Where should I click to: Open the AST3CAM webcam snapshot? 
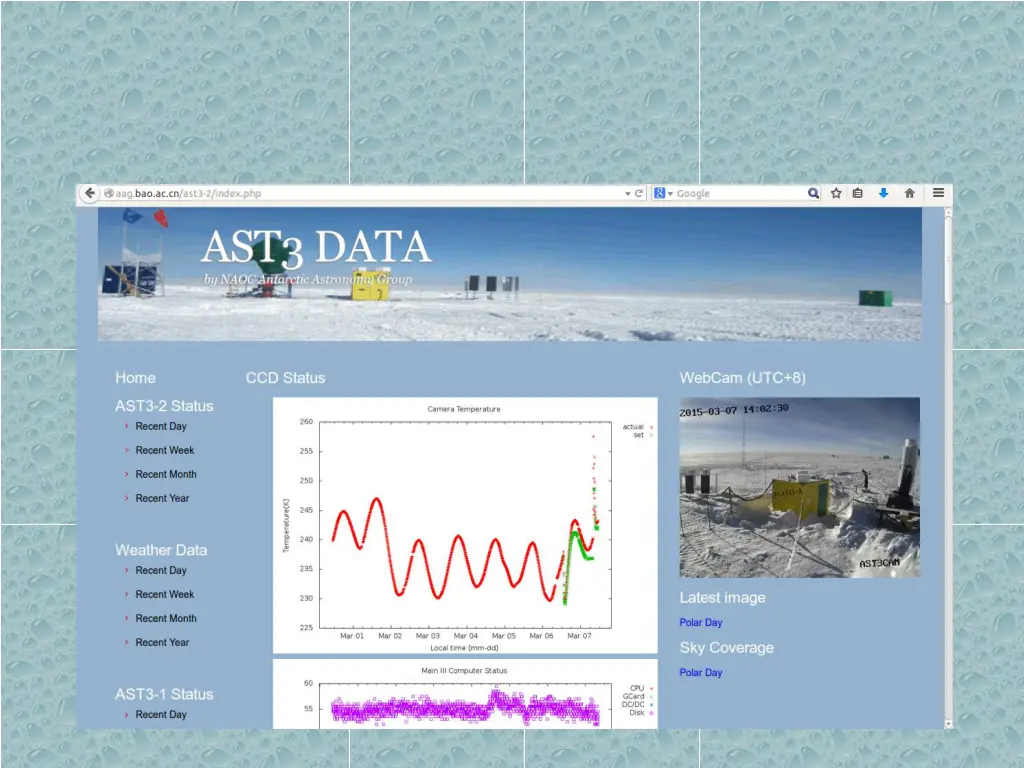(x=799, y=487)
